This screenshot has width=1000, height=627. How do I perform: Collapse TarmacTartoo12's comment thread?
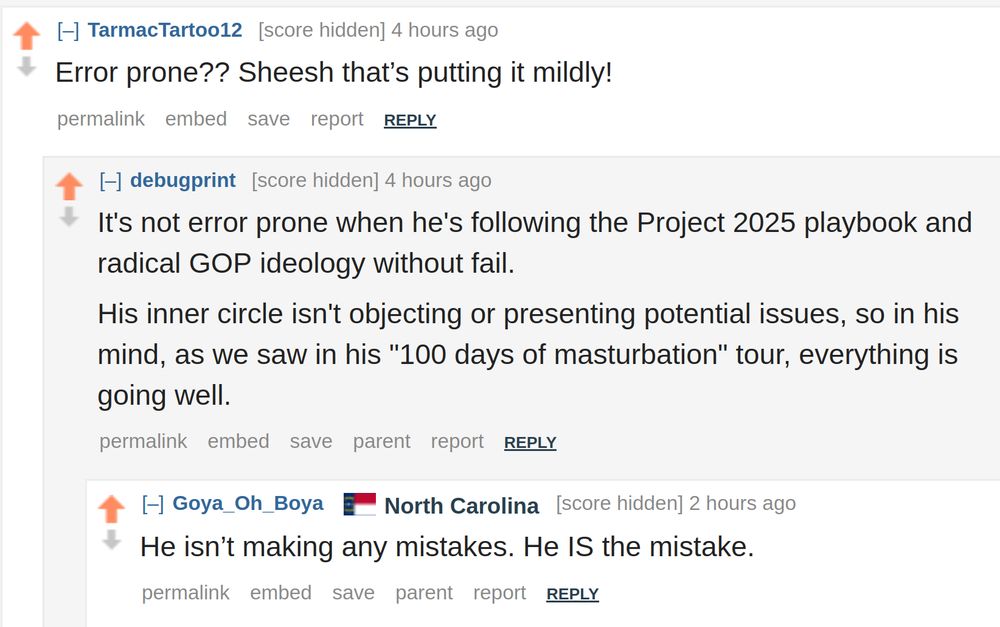(x=68, y=30)
